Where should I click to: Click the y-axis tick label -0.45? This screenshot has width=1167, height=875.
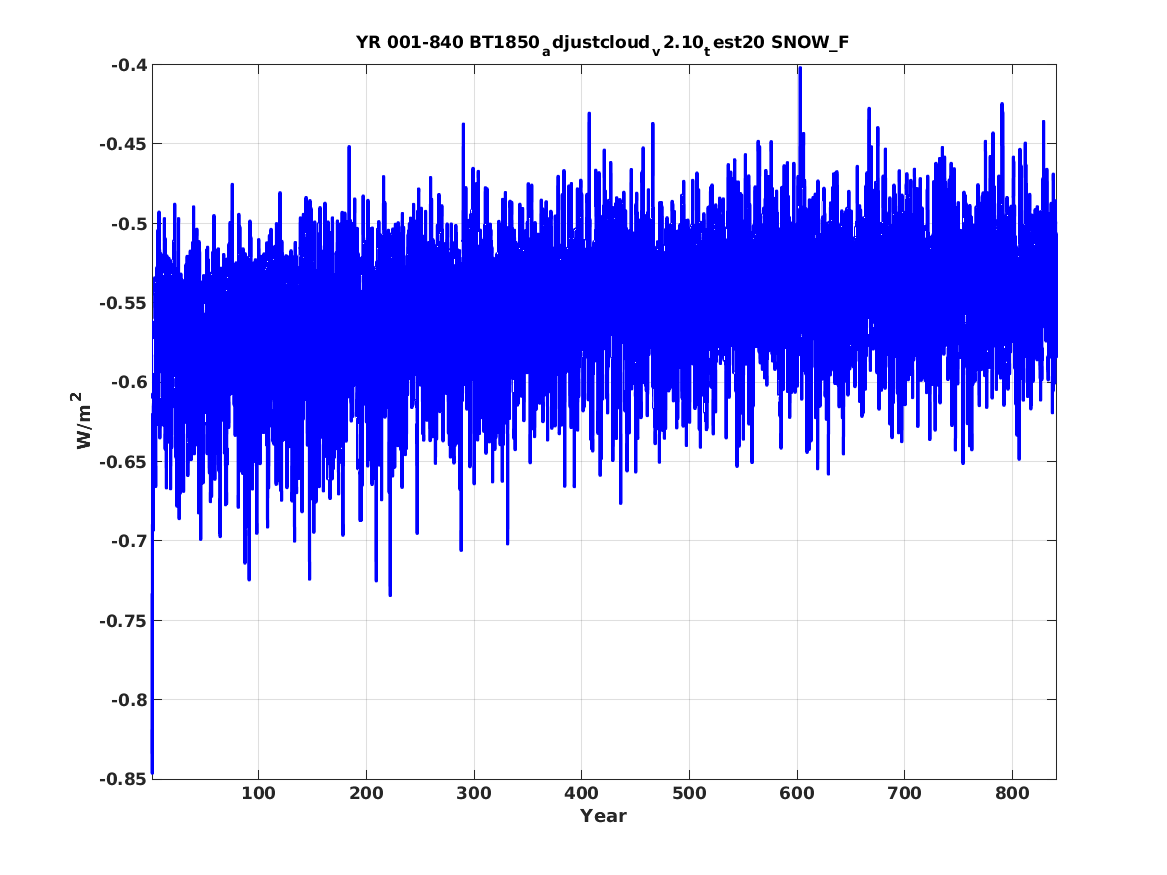123,144
